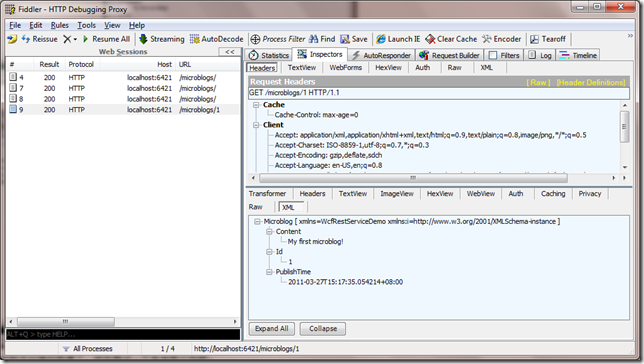
Task: Toggle AutoDecode in the toolbar
Action: click(x=216, y=39)
